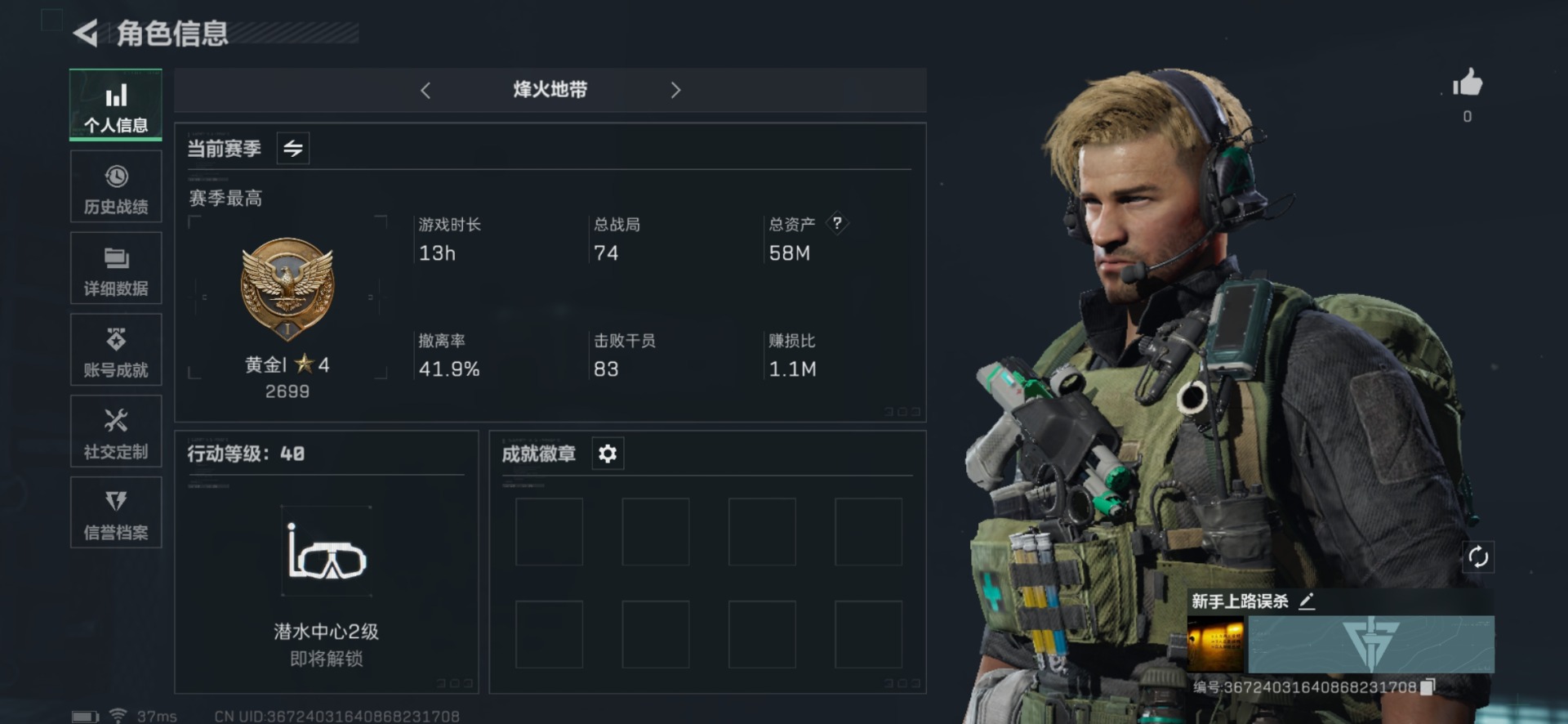
Task: Switch to previous mode via left chevron
Action: (x=425, y=90)
